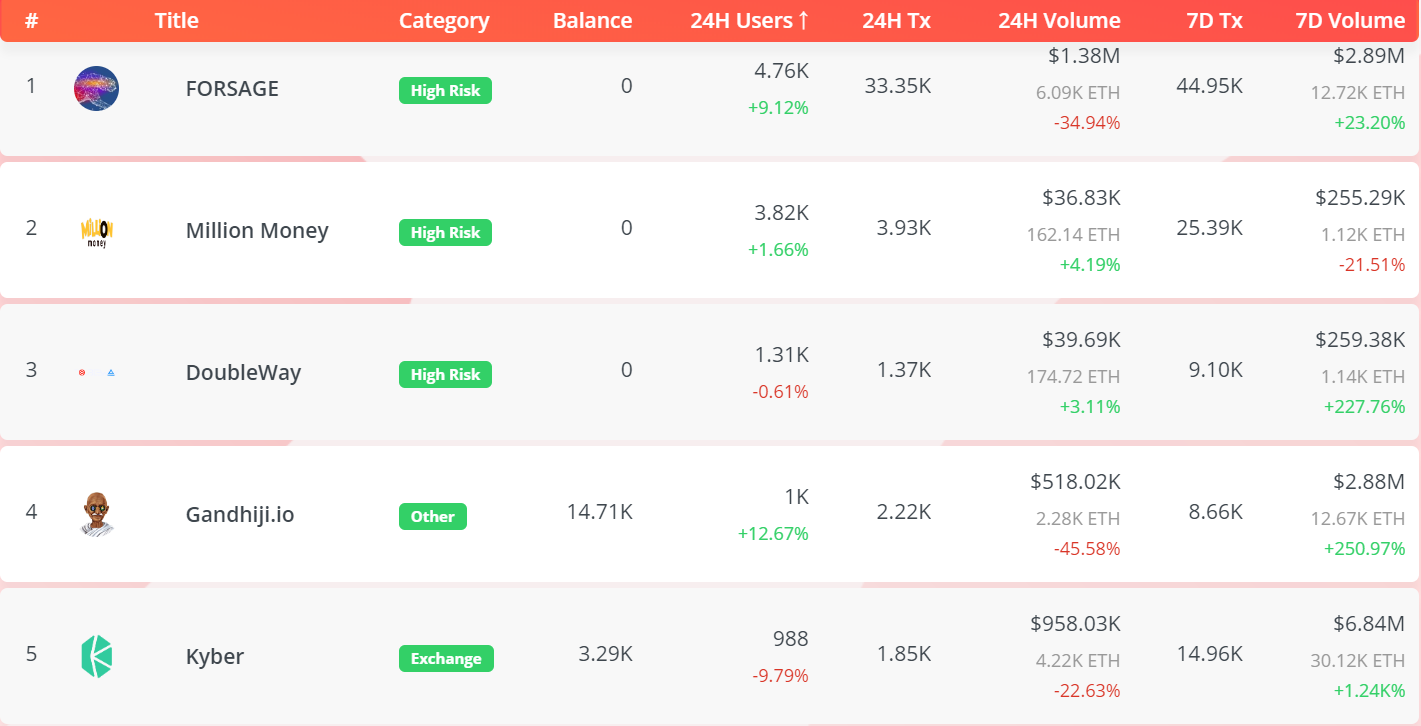This screenshot has height=726, width=1421.
Task: Open the Gandhiji.io title link
Action: 240,515
